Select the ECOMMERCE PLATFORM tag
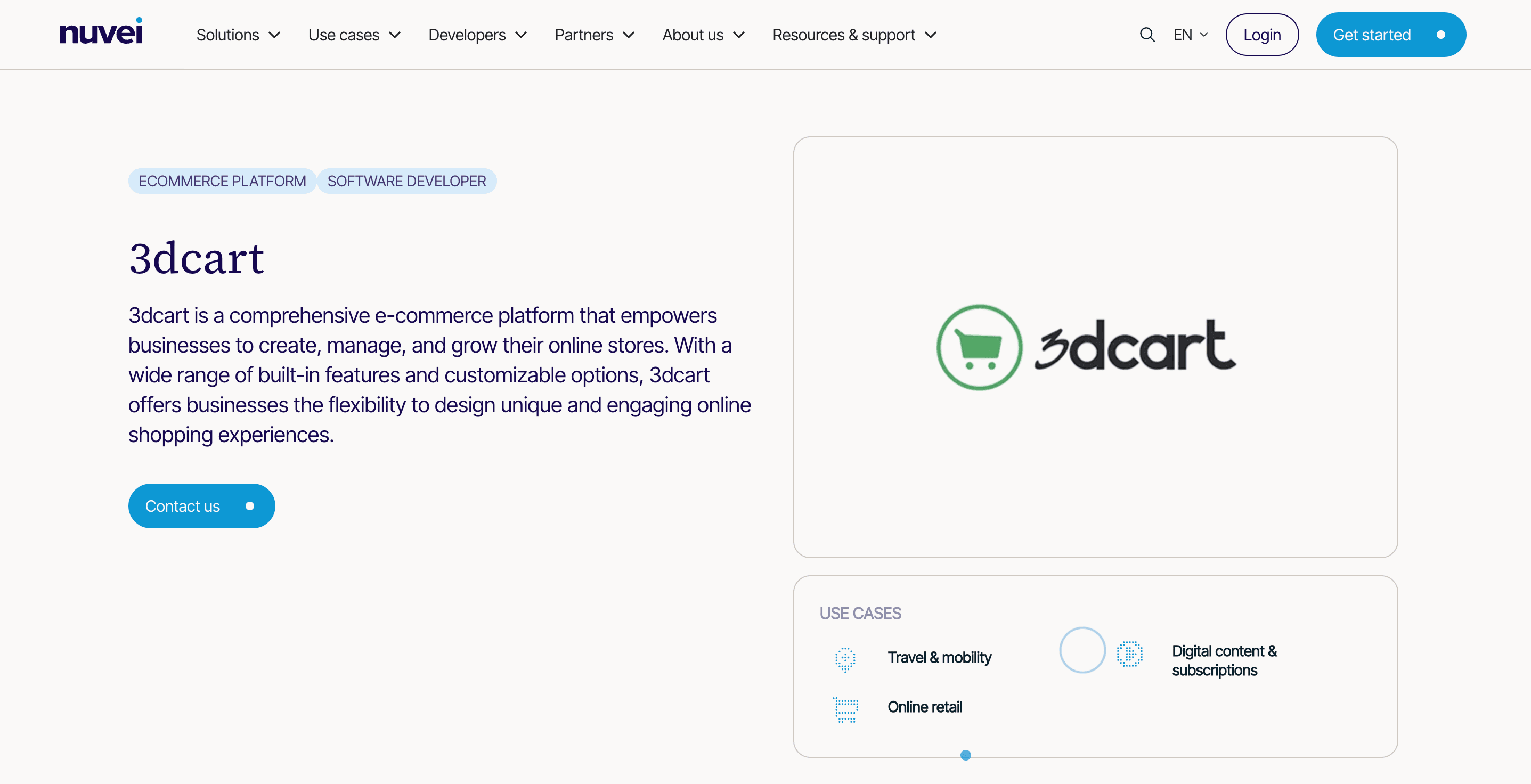Image resolution: width=1531 pixels, height=784 pixels. (222, 181)
